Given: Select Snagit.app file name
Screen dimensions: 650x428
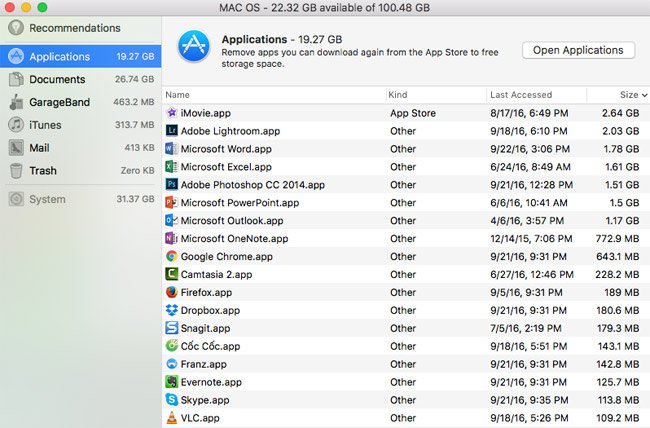Looking at the screenshot, I should (x=205, y=328).
